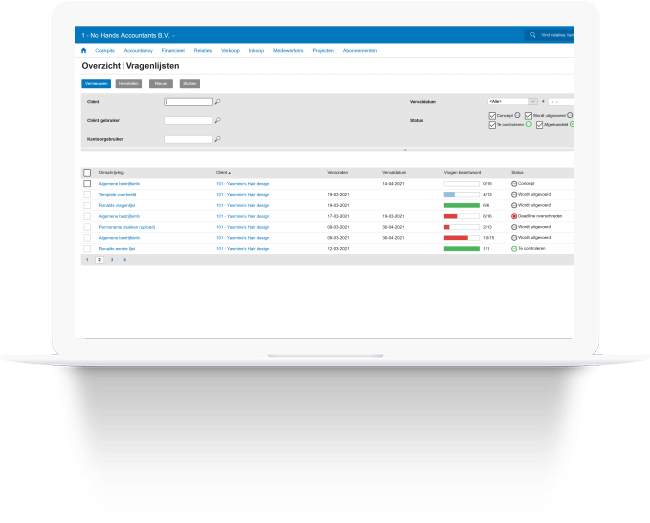650x523 pixels.
Task: Open the Ronalds eerste lijst link
Action: pyautogui.click(x=117, y=249)
